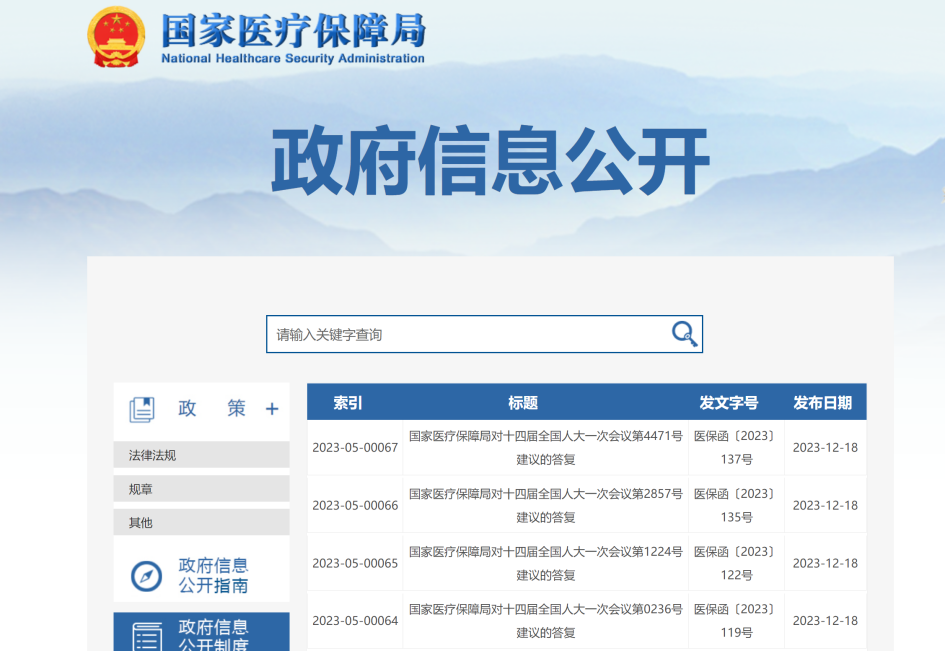The height and width of the screenshot is (651, 945).
Task: Click document number 医保函〔2023〕137号
Action: pos(736,447)
